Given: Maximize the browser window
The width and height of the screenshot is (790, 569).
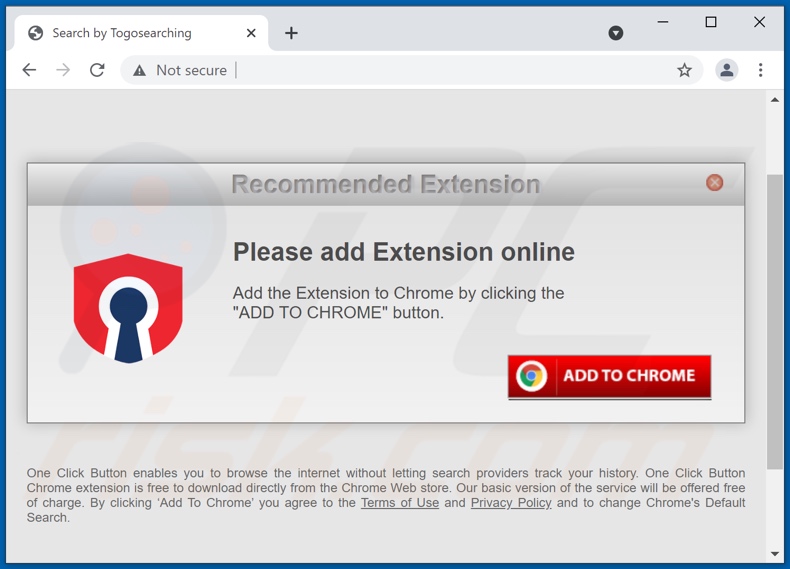Looking at the screenshot, I should click(711, 22).
